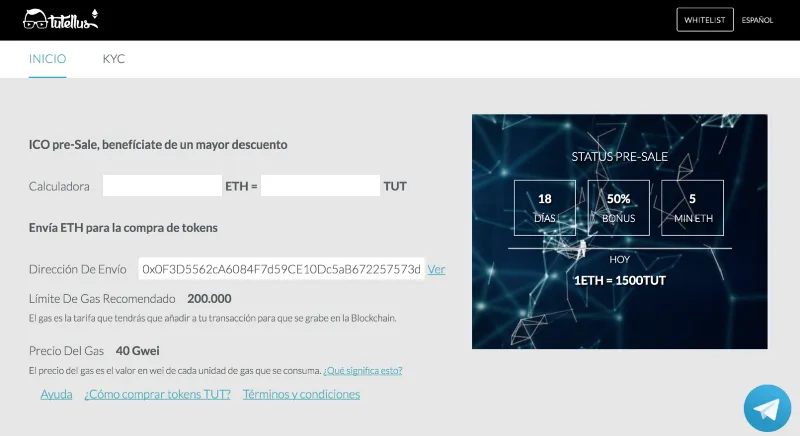The width and height of the screenshot is (800, 436).
Task: Click the HOY label in status panel
Action: click(x=619, y=260)
